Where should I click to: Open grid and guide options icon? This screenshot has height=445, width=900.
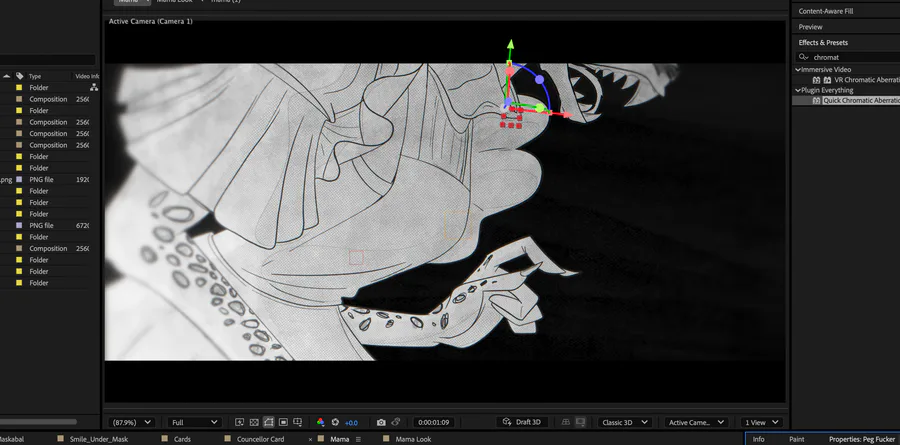tap(297, 422)
